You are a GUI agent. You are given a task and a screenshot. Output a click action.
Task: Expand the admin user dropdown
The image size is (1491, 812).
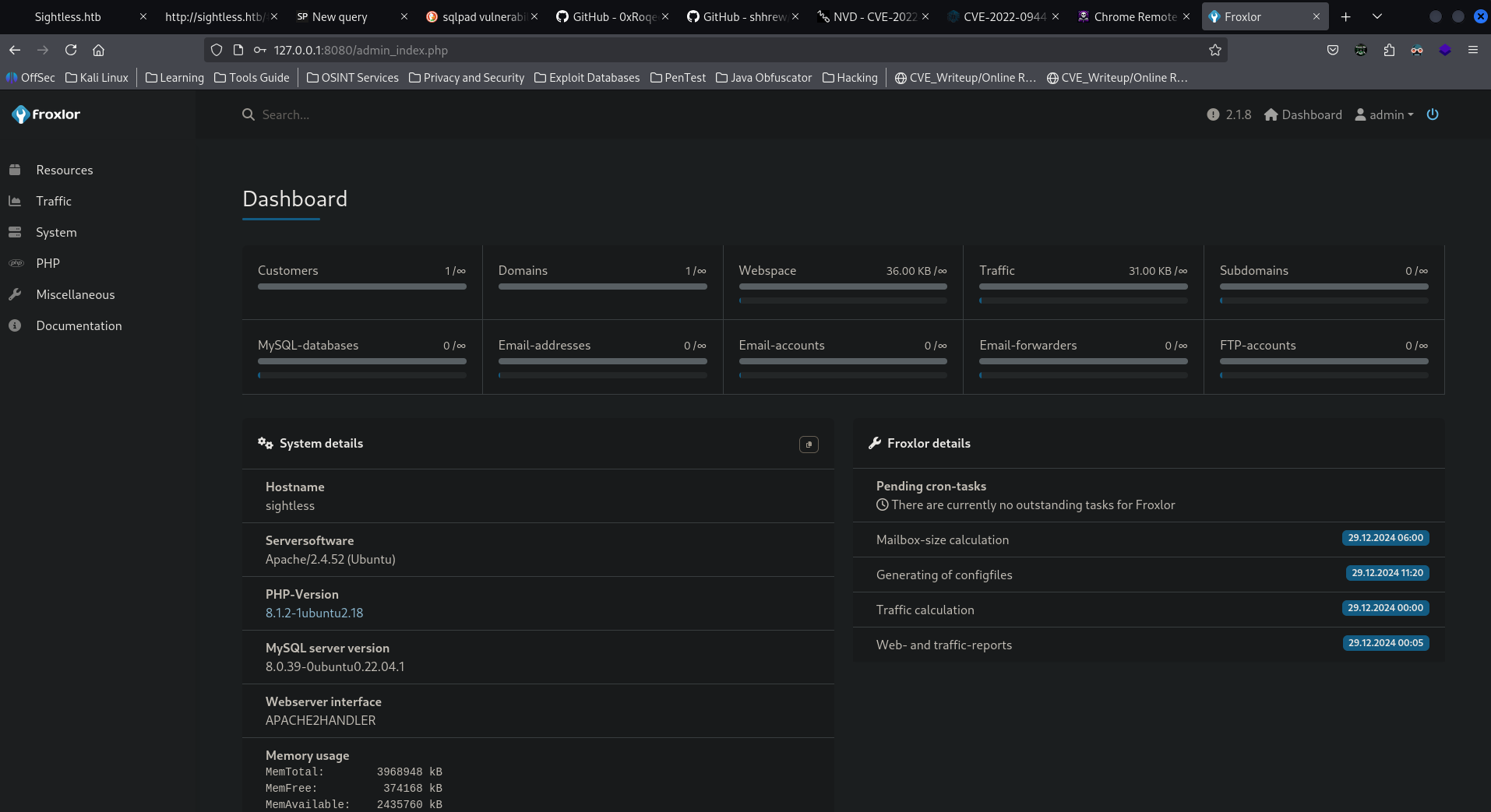[x=1384, y=114]
